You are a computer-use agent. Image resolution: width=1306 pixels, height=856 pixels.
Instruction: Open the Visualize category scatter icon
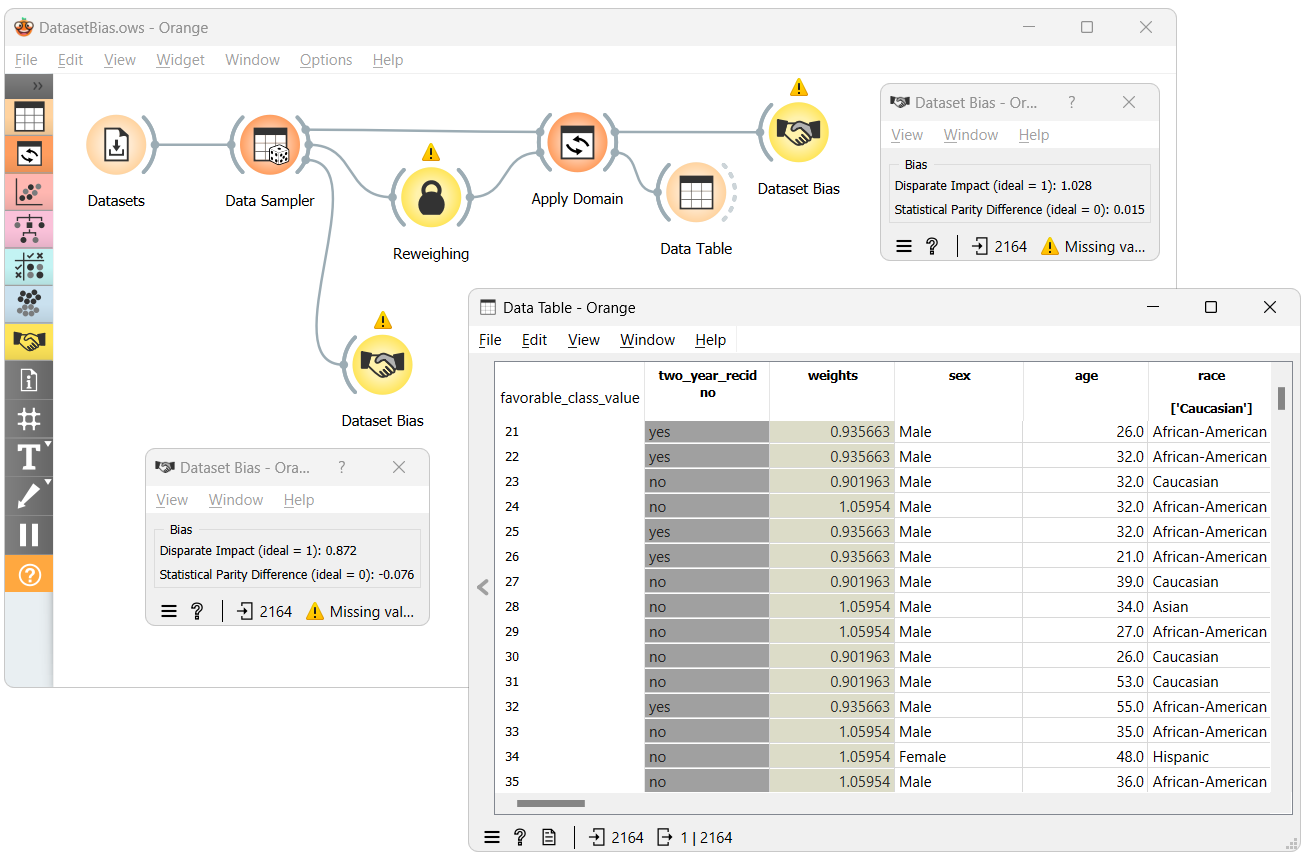tap(29, 192)
